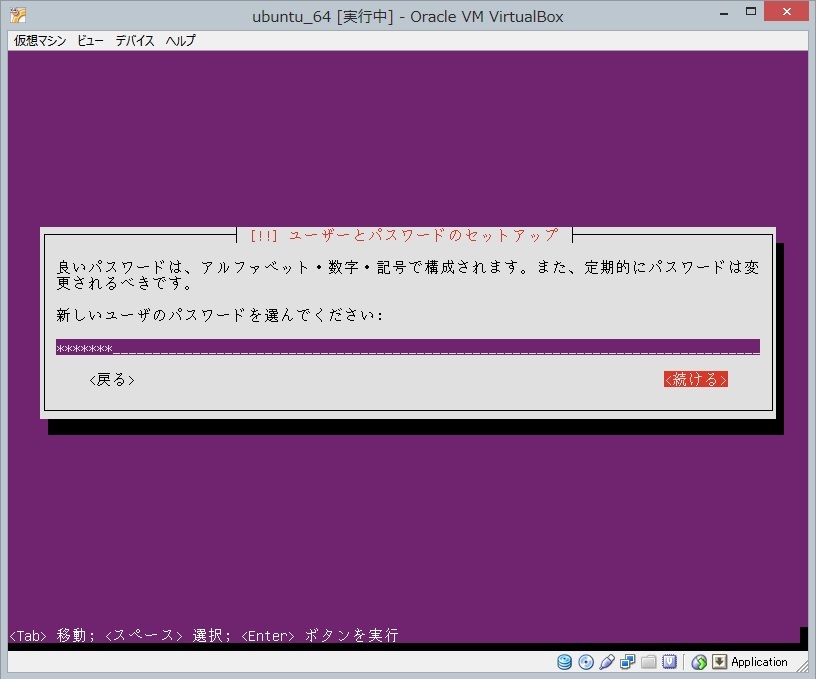Click the window resize grip corner
This screenshot has width=818, height=679.
click(x=802, y=665)
